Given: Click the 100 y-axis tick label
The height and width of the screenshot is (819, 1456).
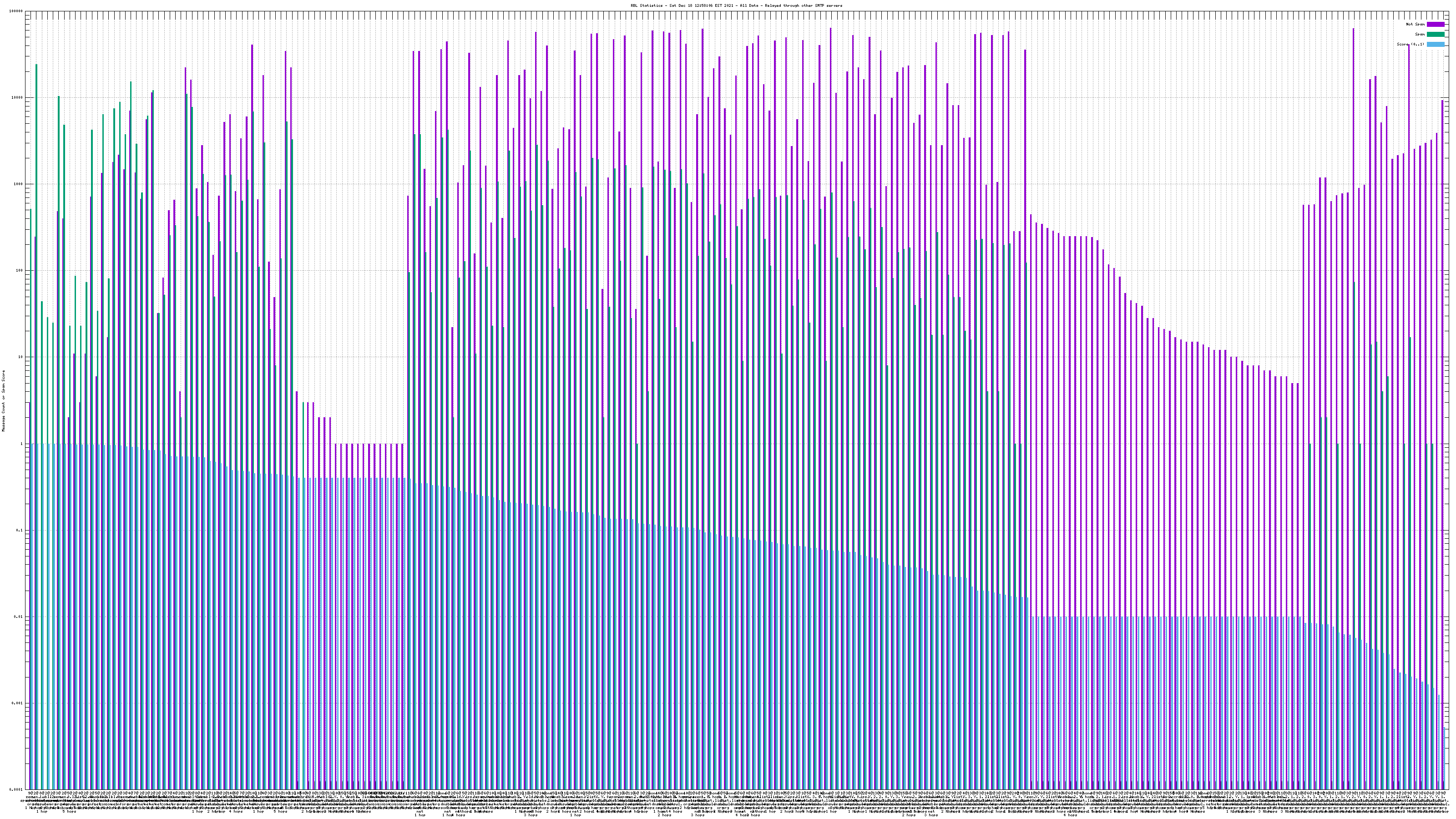Looking at the screenshot, I should click(x=20, y=271).
